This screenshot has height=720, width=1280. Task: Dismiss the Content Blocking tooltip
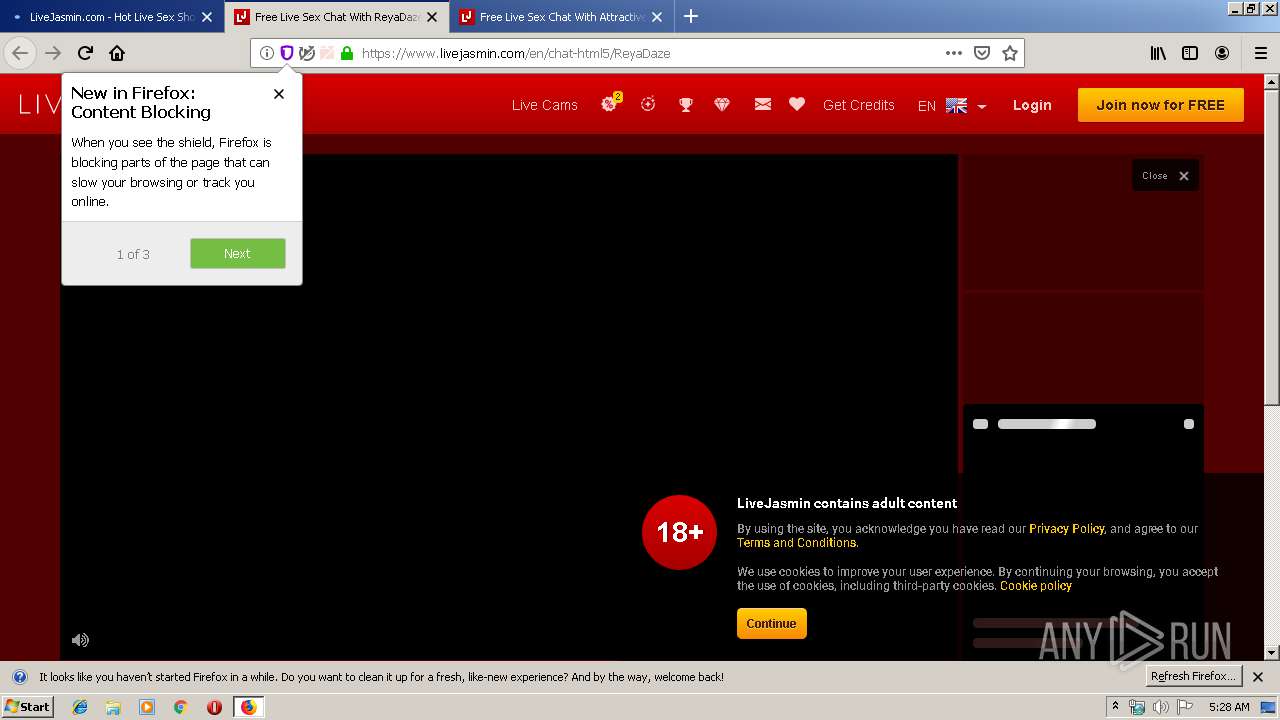pyautogui.click(x=279, y=93)
